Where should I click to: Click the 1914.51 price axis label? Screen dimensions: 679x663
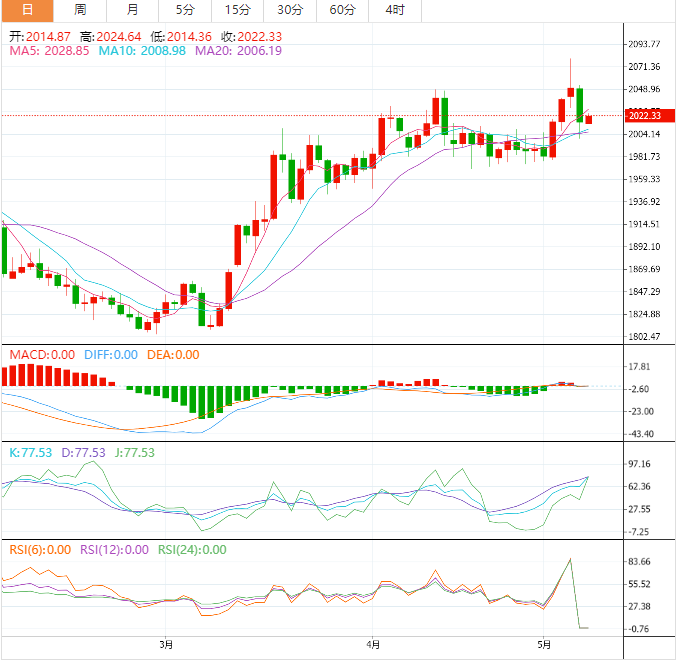644,224
